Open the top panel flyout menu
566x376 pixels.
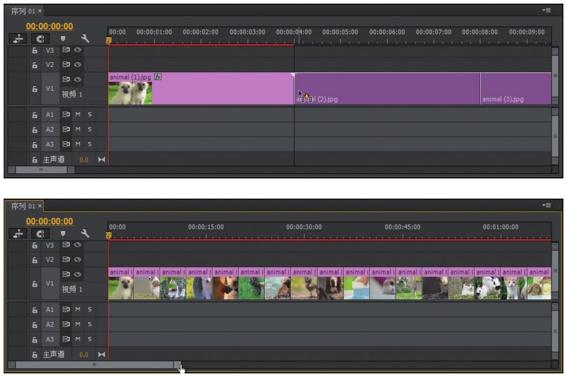point(547,10)
